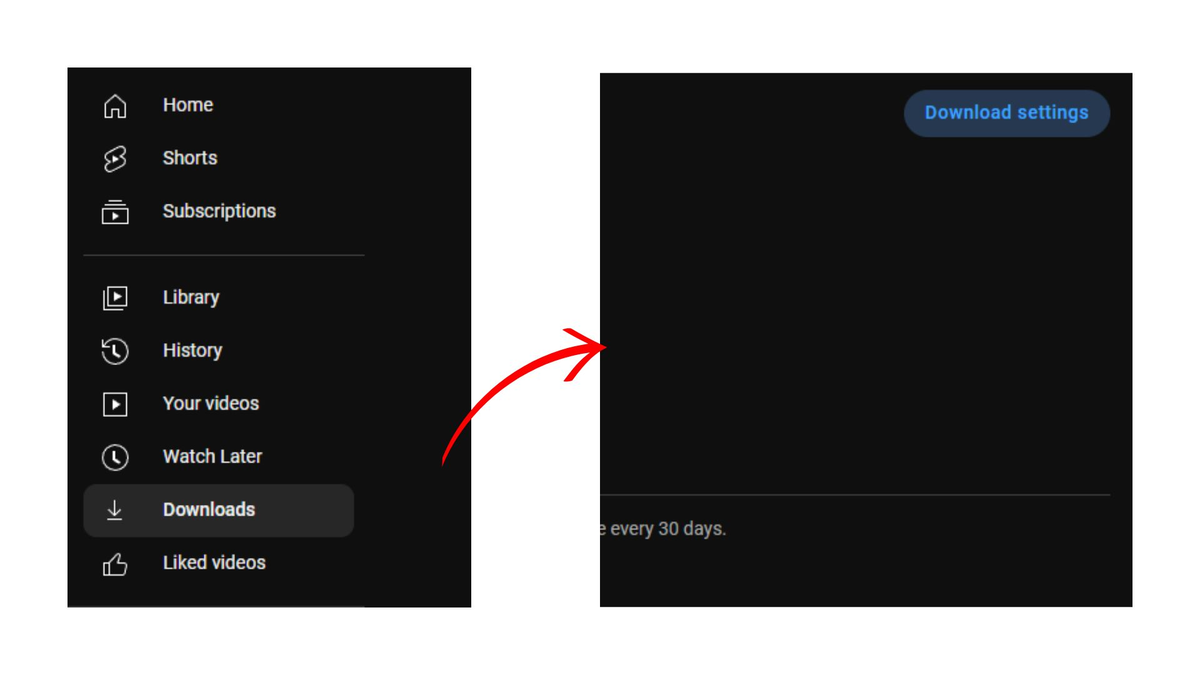The height and width of the screenshot is (675, 1200).
Task: Open the highlighted Downloads entry
Action: point(219,510)
